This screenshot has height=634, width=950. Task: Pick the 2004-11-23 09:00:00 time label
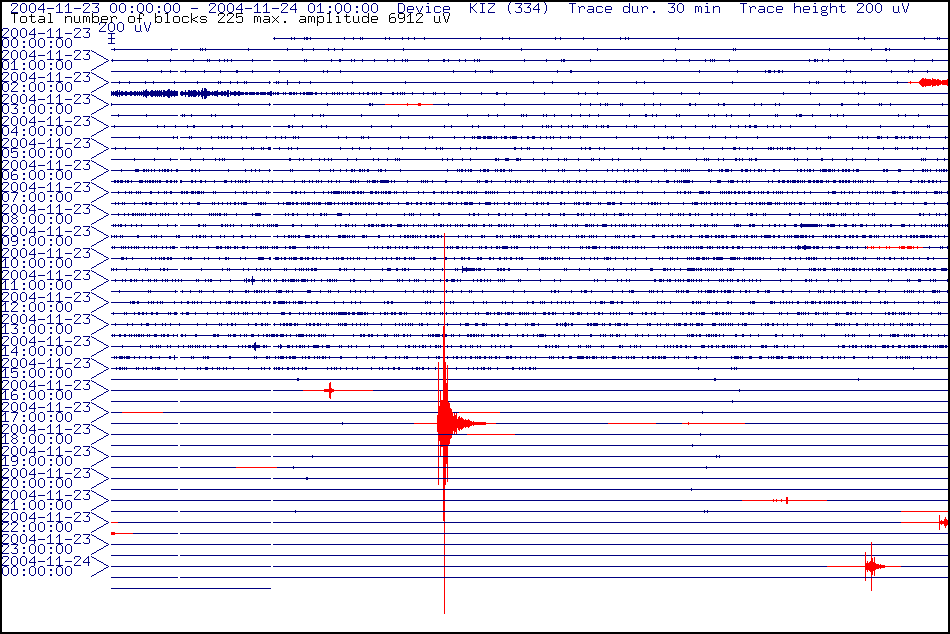tap(46, 236)
